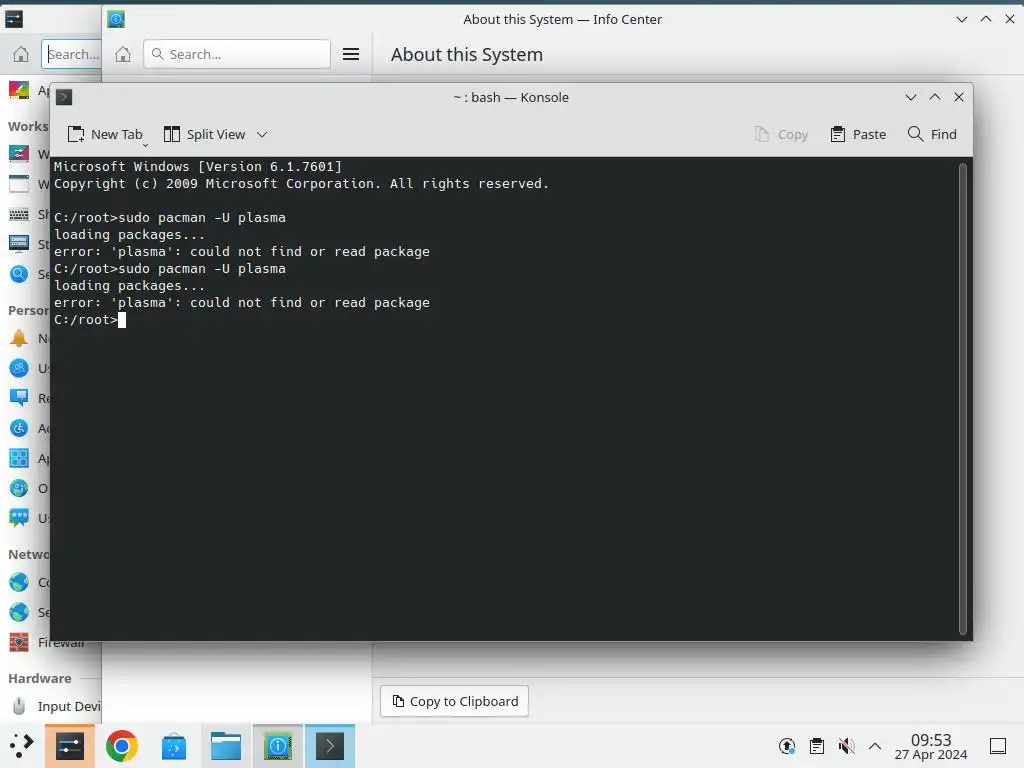Open Startup and Shutdown icon in sidebar

19,244
